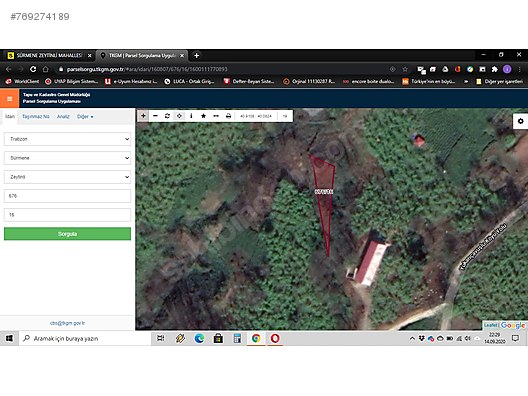The image size is (528, 396).
Task: Open map settings gear
Action: coord(521,121)
